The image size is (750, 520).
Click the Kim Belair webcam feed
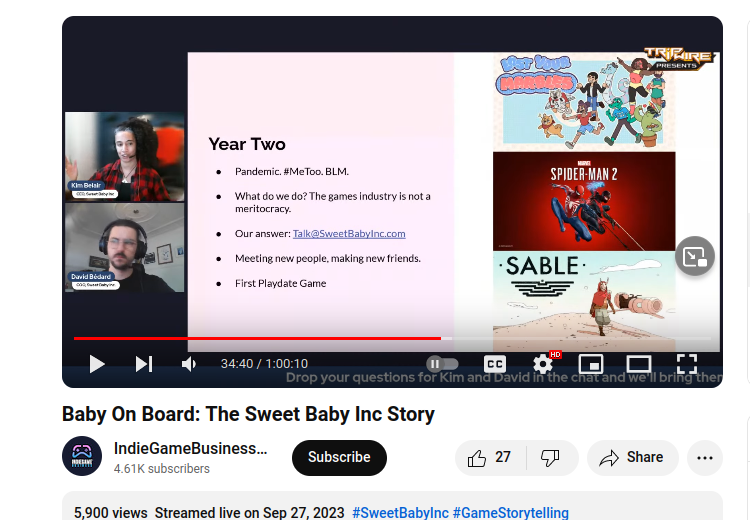coord(124,156)
